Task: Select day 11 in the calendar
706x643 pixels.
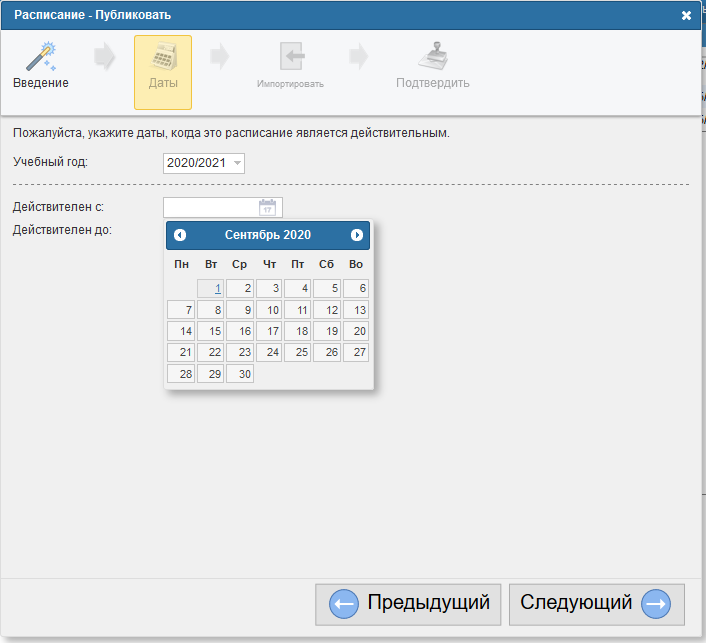Action: 298,310
